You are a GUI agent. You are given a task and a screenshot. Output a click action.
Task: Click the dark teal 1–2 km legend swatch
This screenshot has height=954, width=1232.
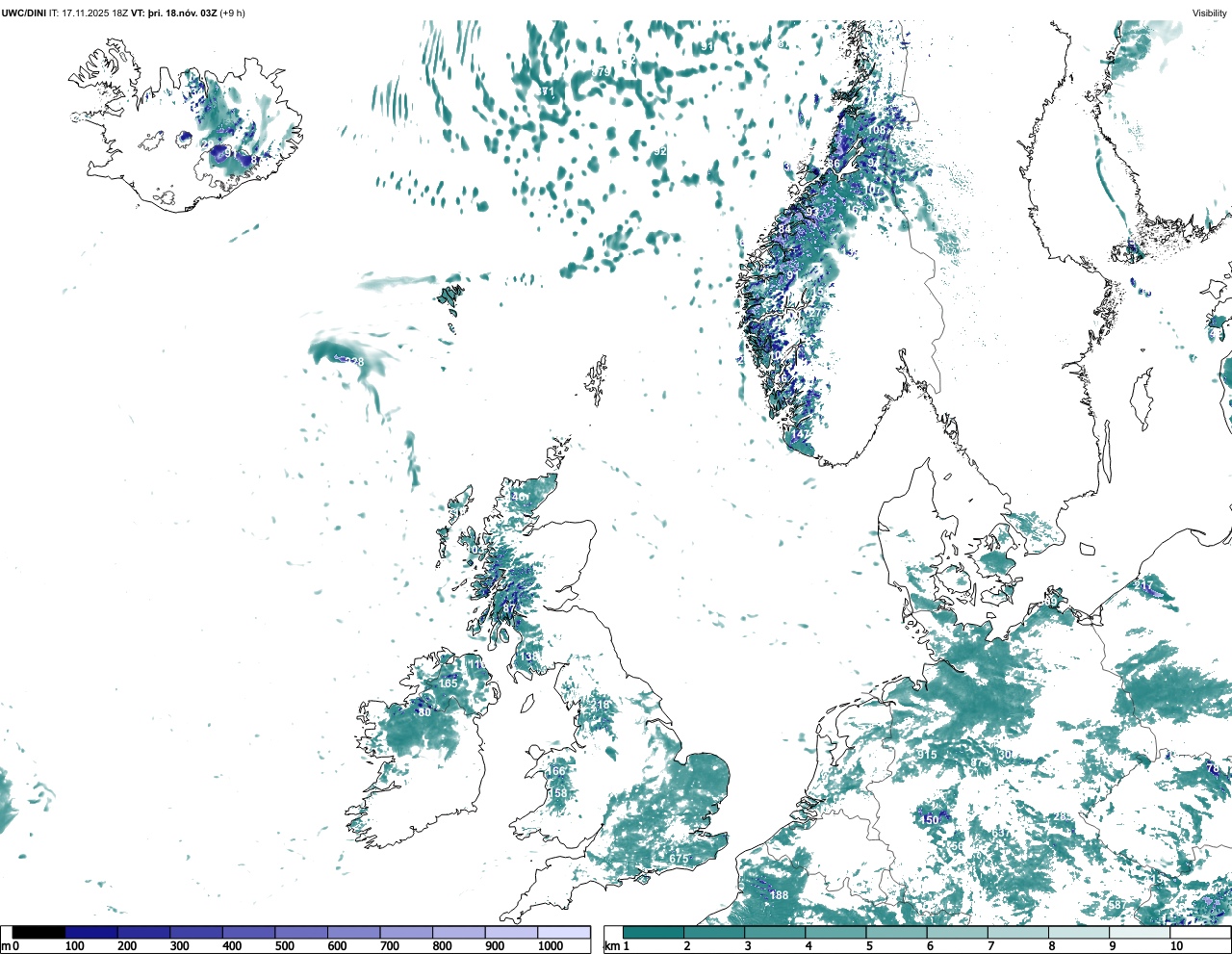click(x=654, y=932)
